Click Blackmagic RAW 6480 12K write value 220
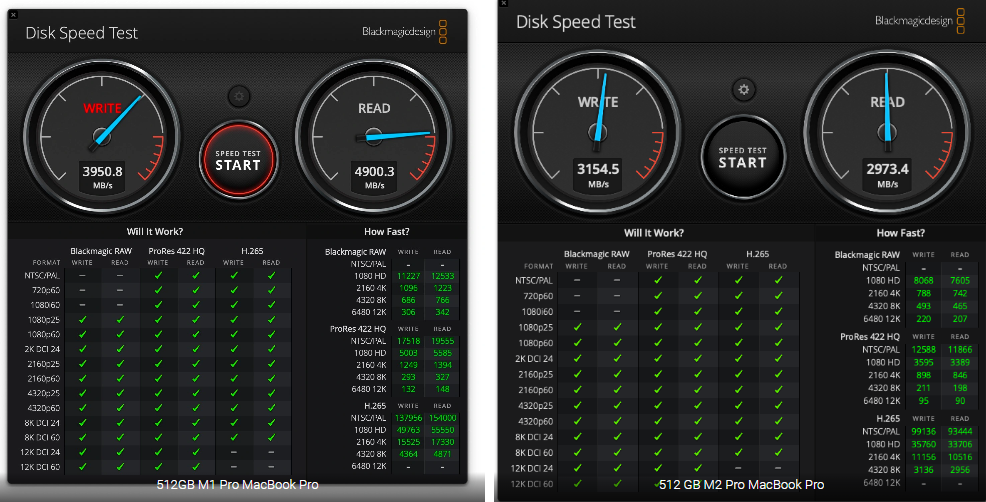Image resolution: width=986 pixels, height=502 pixels. 924,319
